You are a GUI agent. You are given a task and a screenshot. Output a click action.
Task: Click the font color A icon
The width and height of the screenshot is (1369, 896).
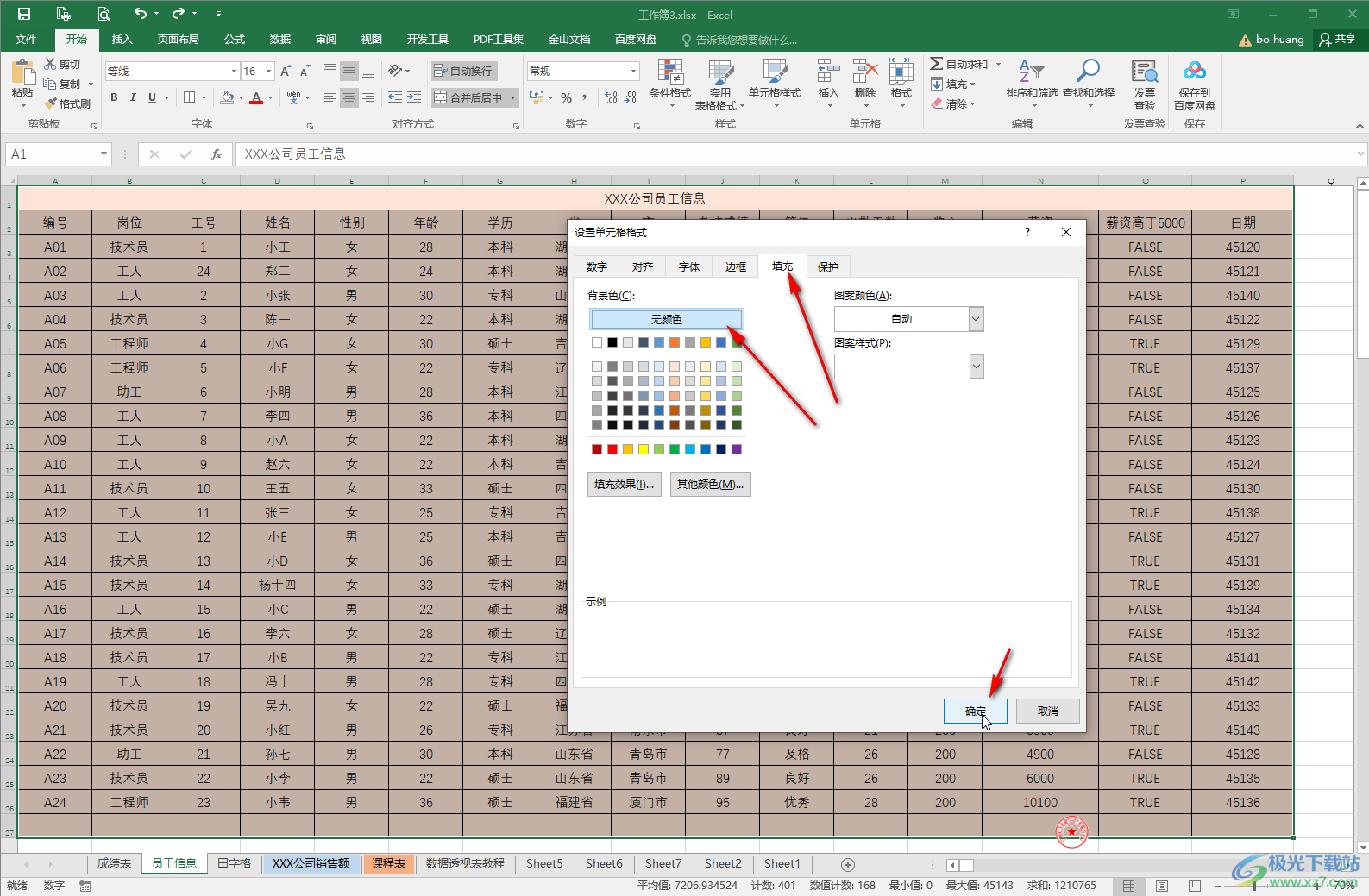[255, 98]
